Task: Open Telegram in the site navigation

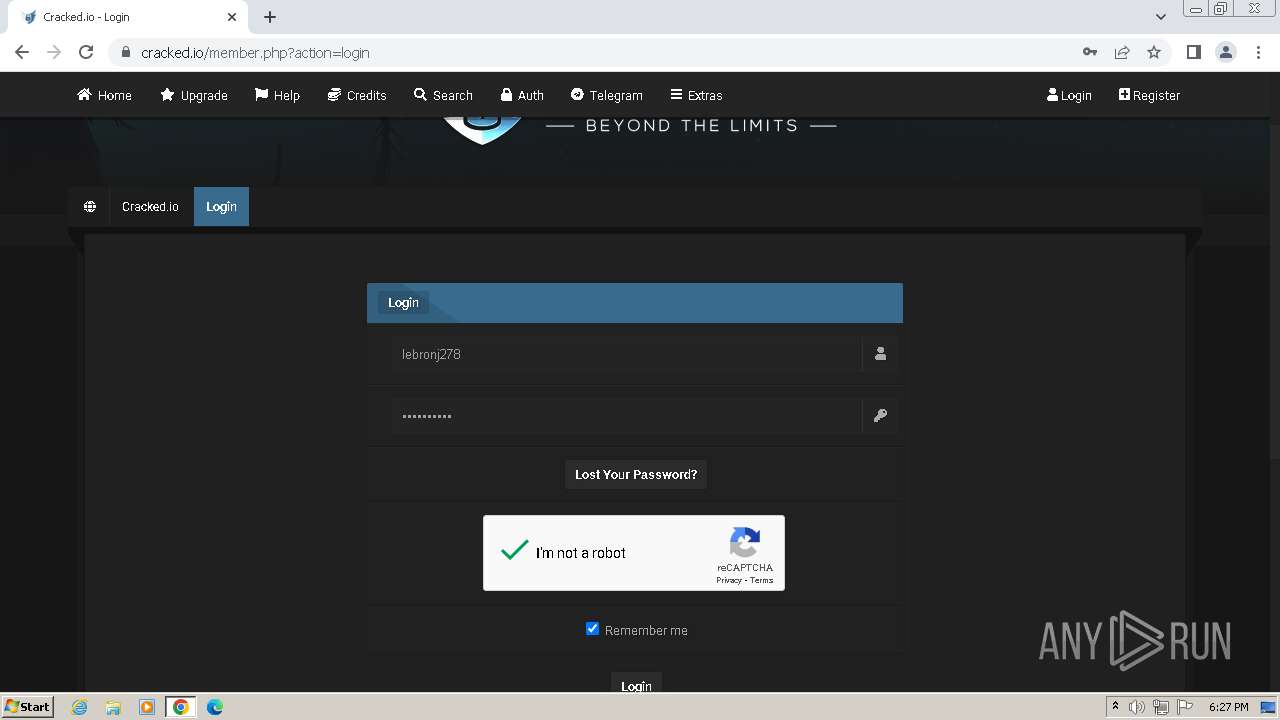Action: 606,95
